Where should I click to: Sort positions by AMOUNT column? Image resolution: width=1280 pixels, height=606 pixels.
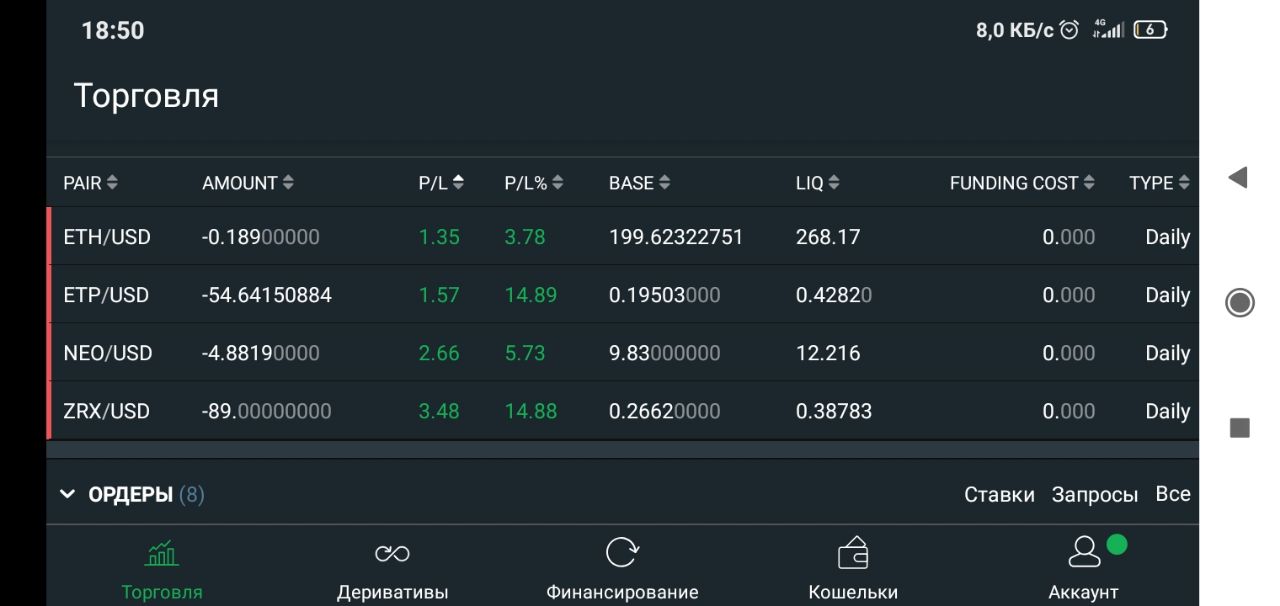point(248,183)
